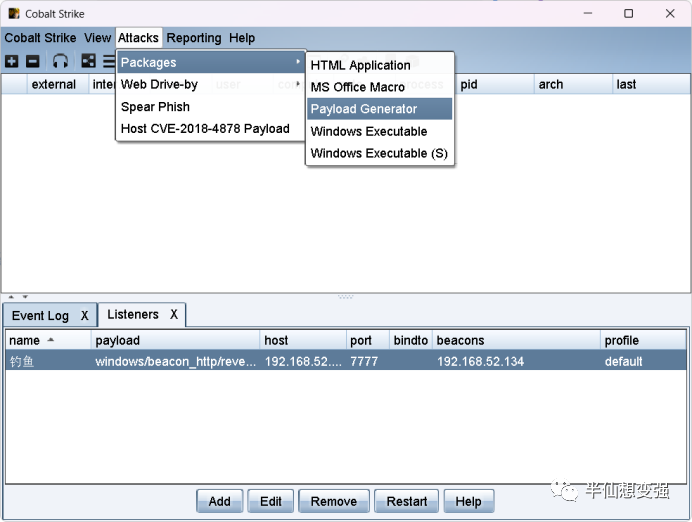Click the Remove listener button
Viewport: 692px width, 522px height.
[x=334, y=501]
